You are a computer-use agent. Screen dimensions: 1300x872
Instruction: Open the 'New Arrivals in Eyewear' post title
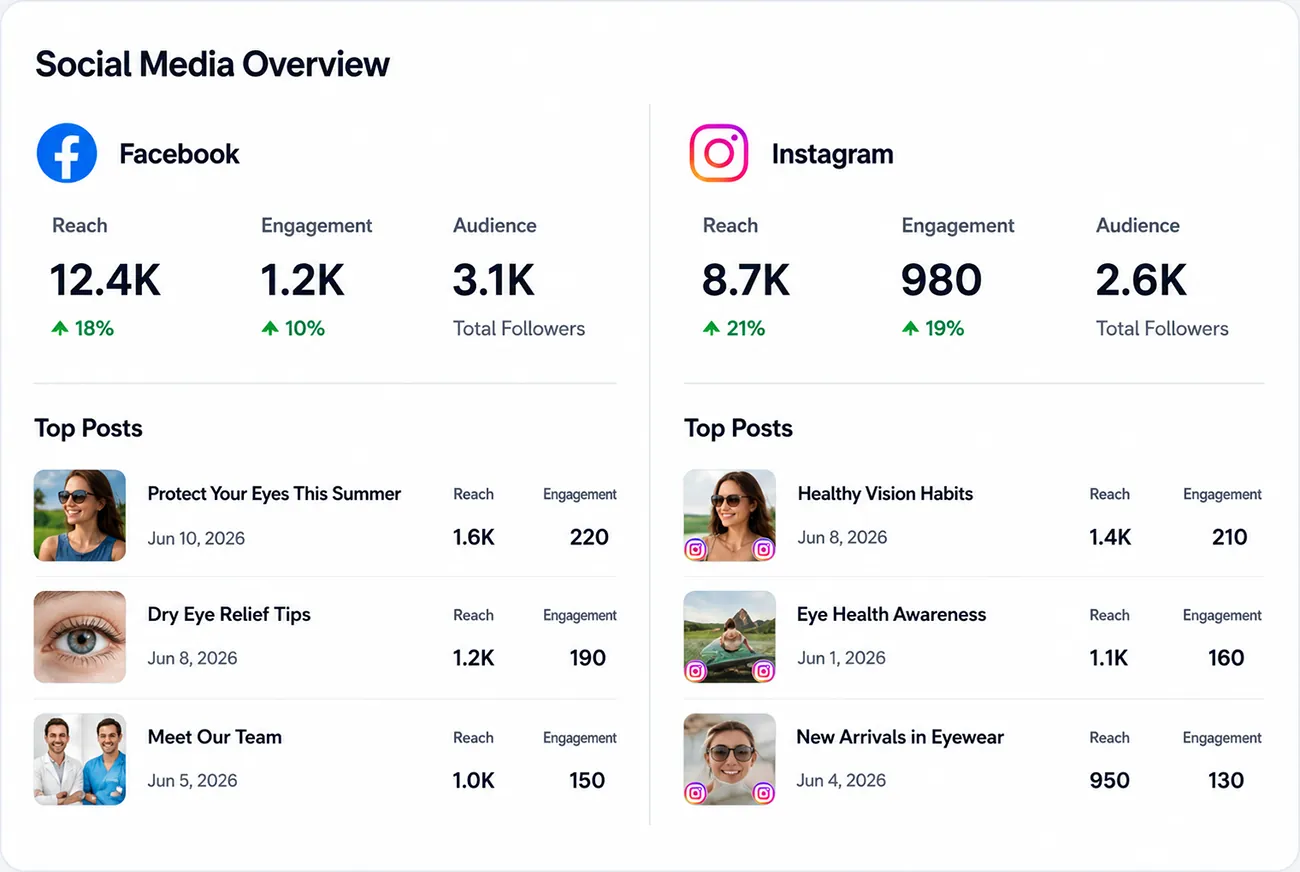(x=900, y=737)
